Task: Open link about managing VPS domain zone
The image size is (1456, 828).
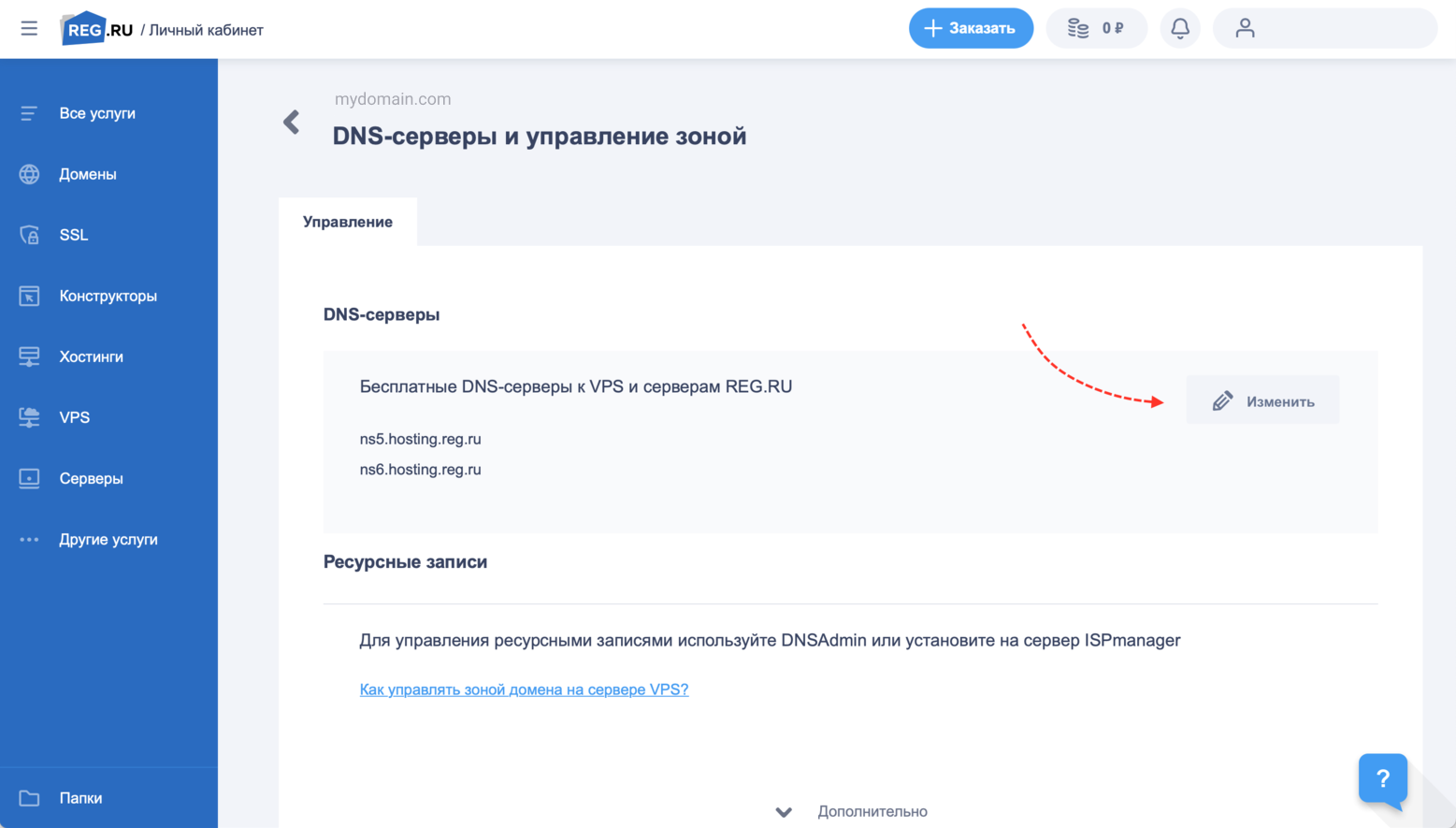Action: click(x=524, y=690)
